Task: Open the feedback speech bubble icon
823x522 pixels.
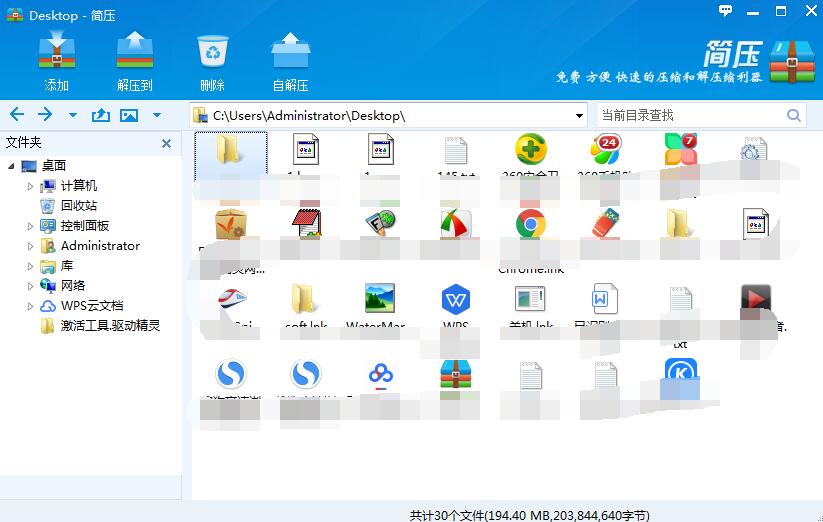Action: point(725,10)
